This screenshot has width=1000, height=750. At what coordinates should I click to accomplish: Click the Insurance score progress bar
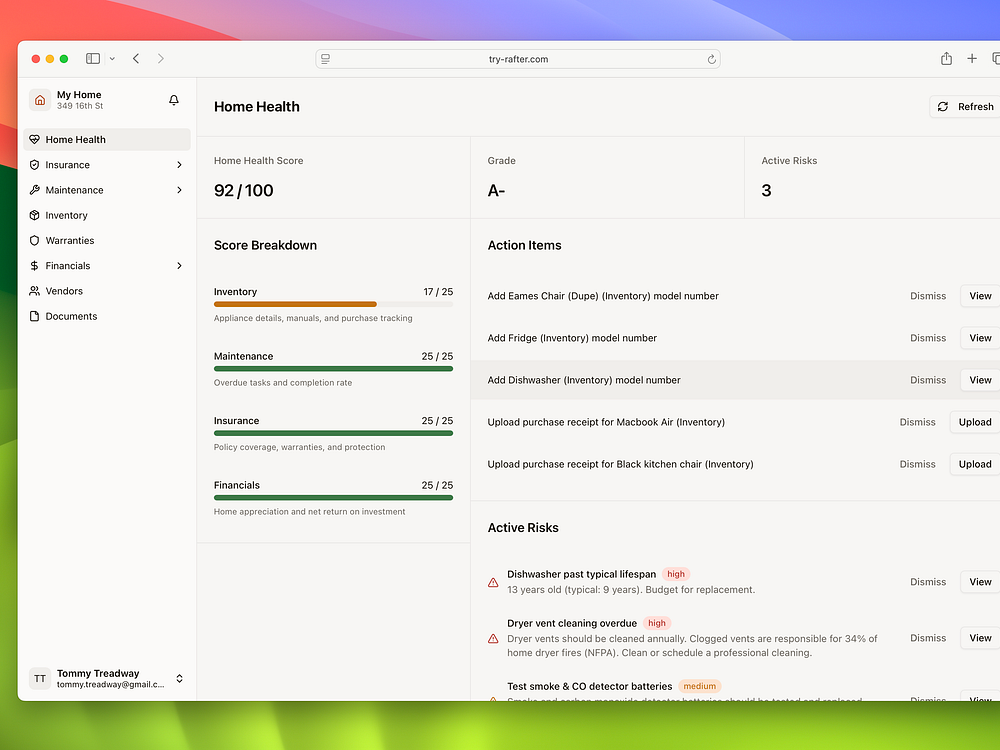point(334,433)
